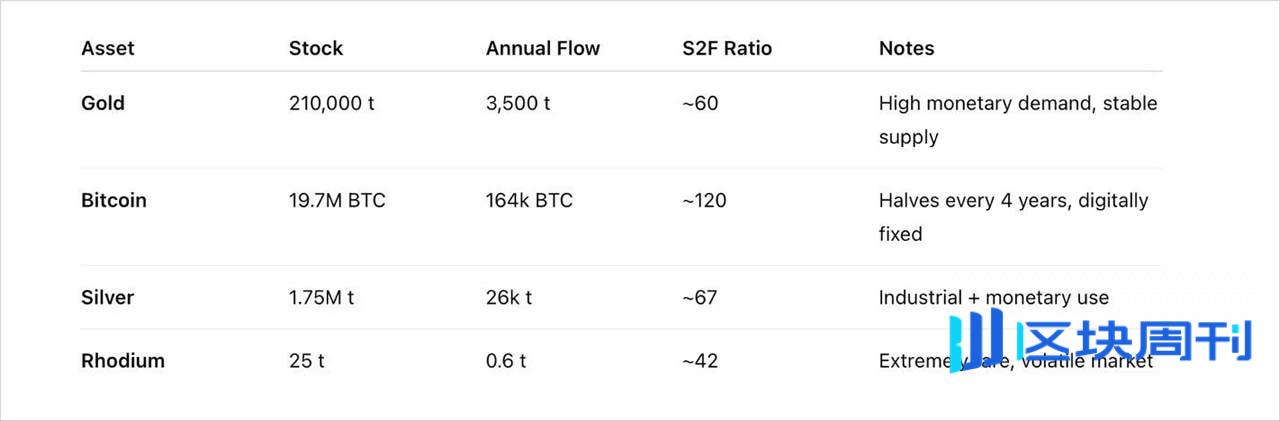Select the Stock column header
1280x421 pixels.
pyautogui.click(x=316, y=48)
